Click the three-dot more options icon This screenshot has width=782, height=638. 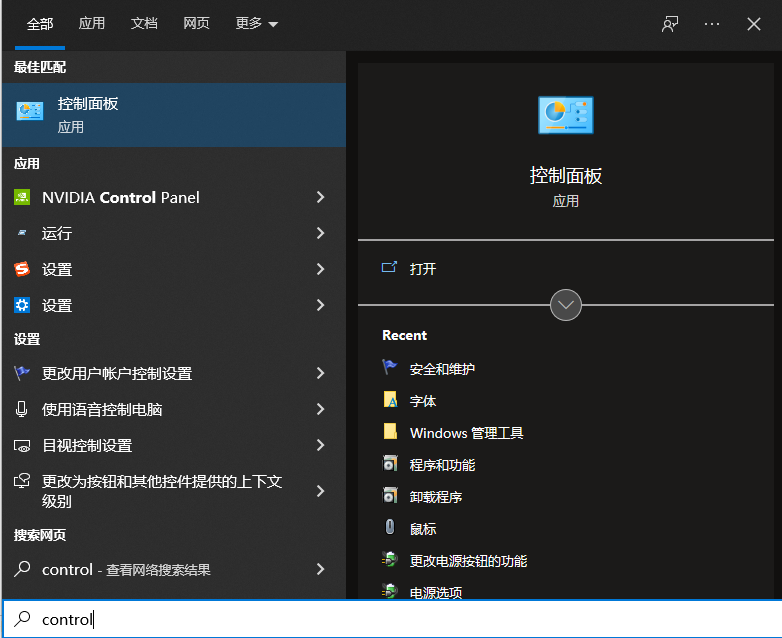click(x=712, y=24)
